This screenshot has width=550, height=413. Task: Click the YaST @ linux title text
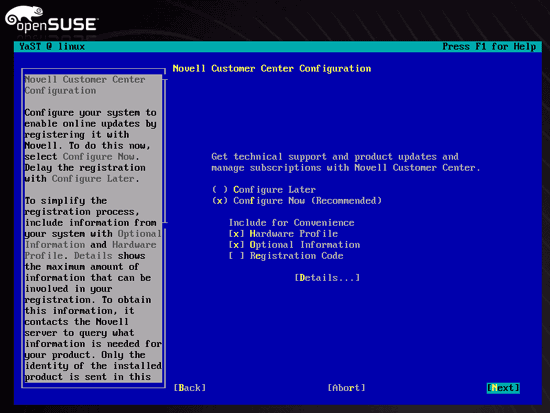pyautogui.click(x=52, y=47)
